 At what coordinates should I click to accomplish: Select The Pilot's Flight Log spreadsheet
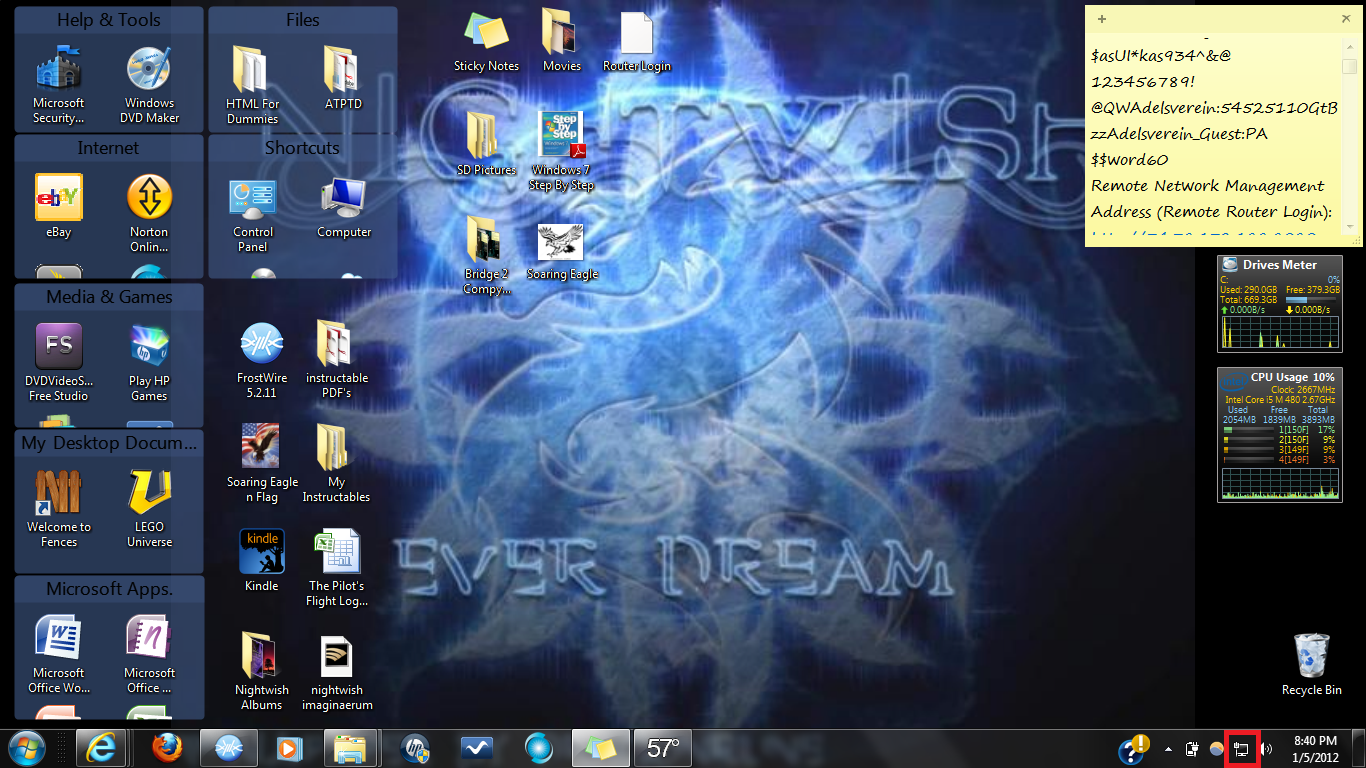point(337,568)
